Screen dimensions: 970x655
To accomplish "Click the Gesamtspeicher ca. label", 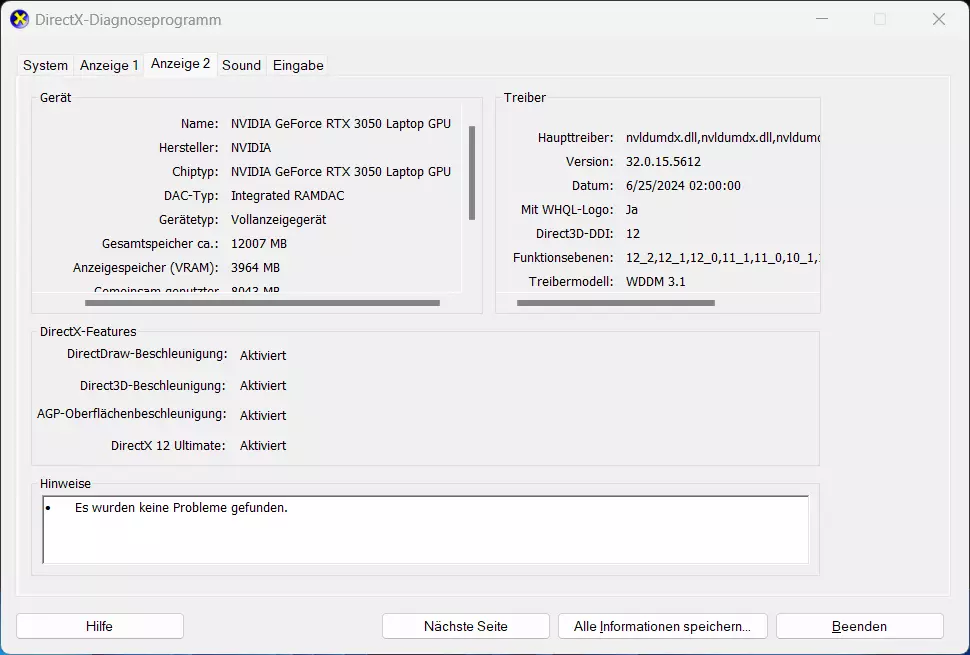I will 160,244.
